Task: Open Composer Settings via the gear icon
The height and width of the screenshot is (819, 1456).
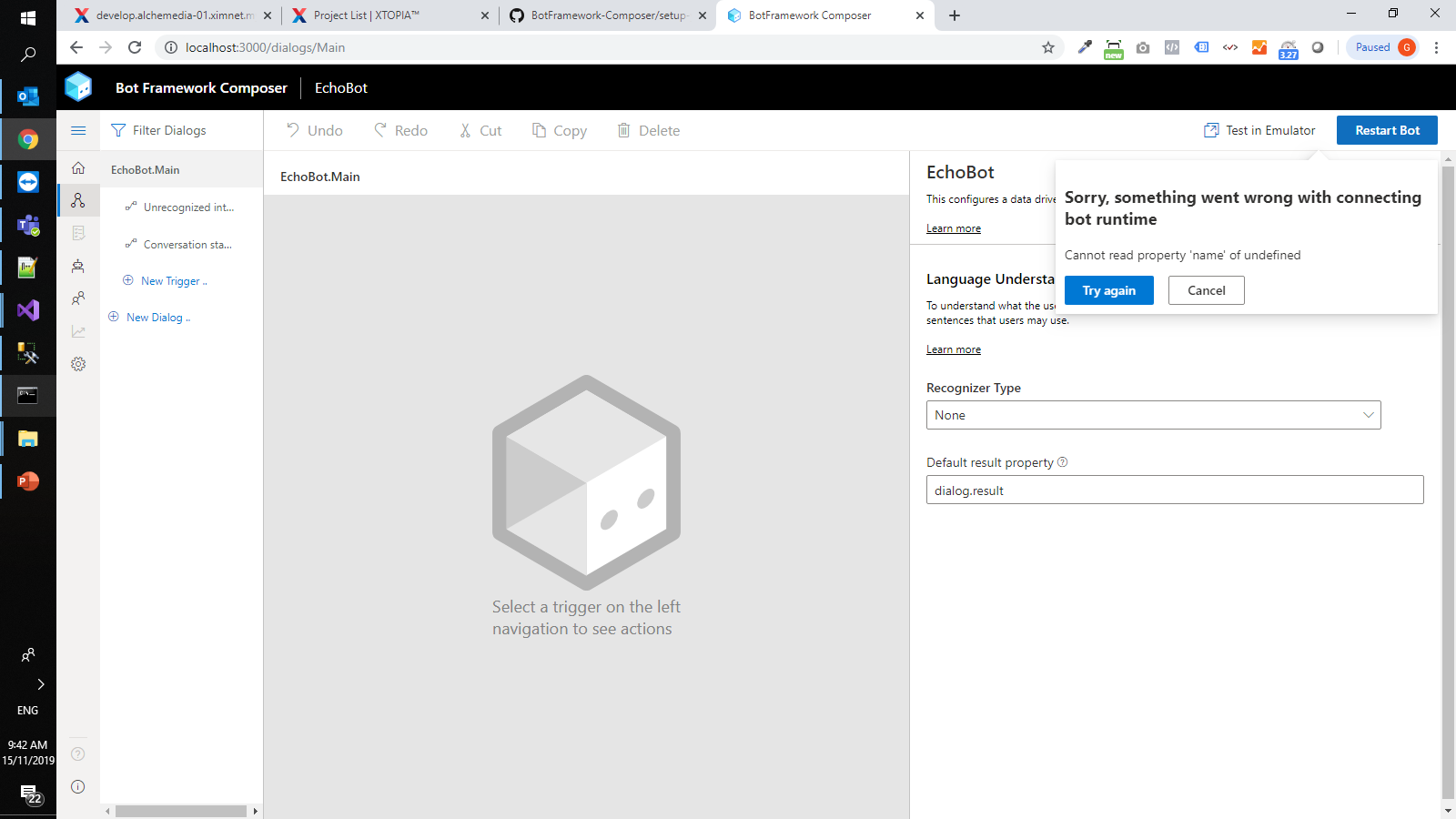Action: 78,363
